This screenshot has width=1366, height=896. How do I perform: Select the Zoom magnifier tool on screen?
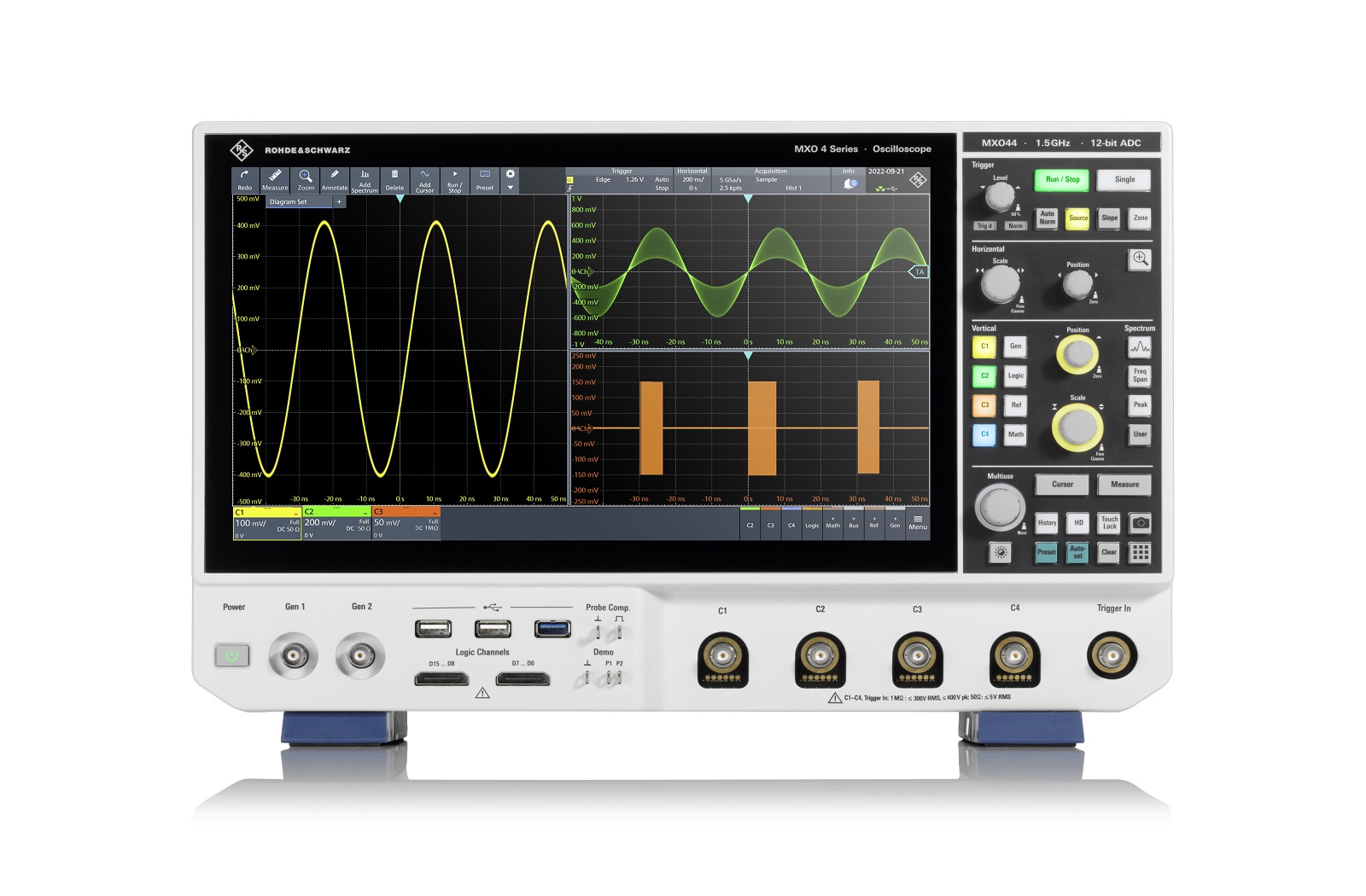tap(305, 179)
